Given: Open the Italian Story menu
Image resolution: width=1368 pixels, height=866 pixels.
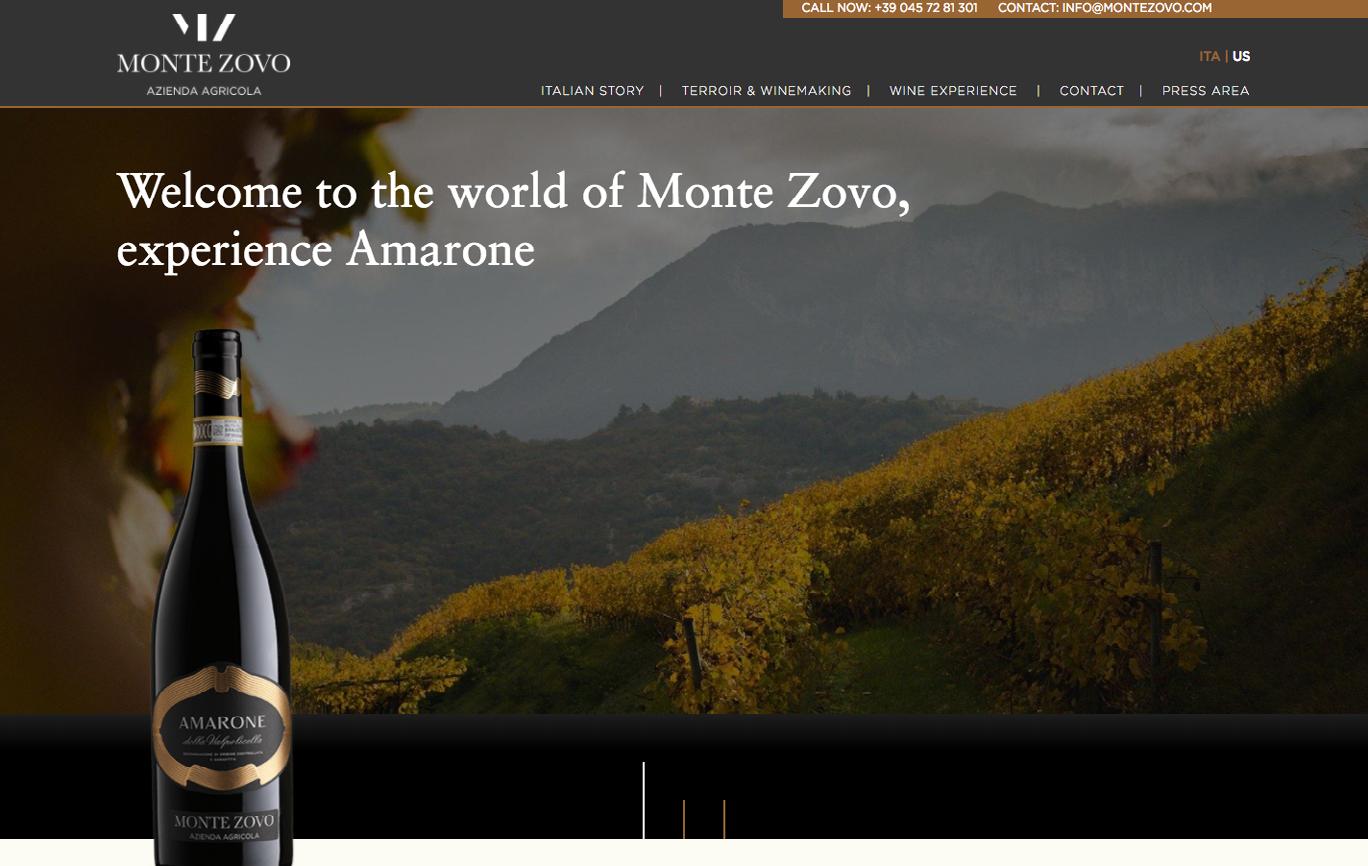Looking at the screenshot, I should (x=592, y=90).
